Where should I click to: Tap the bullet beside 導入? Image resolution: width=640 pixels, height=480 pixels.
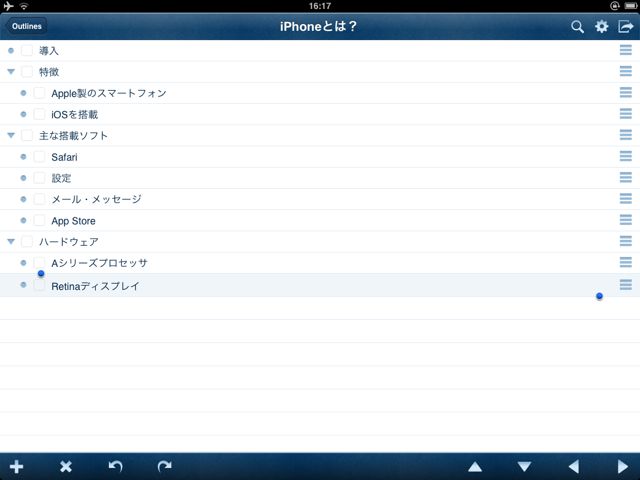click(11, 51)
